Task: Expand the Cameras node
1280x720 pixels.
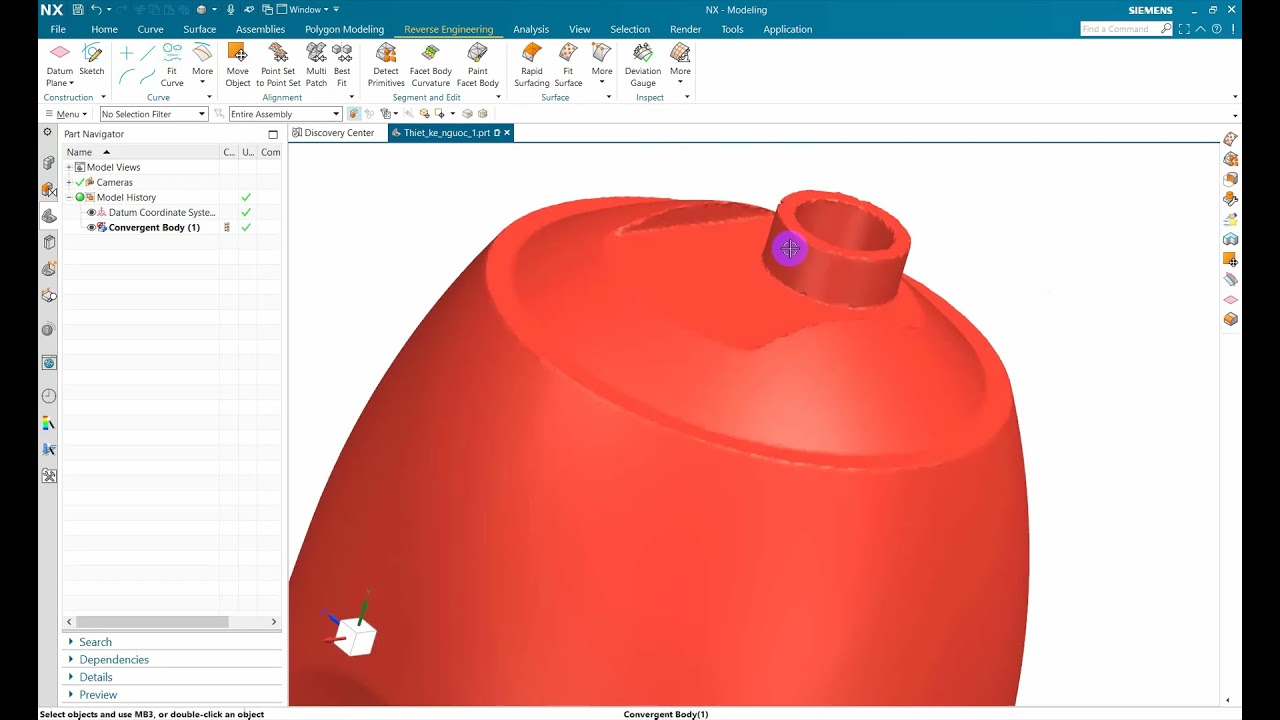Action: point(69,182)
